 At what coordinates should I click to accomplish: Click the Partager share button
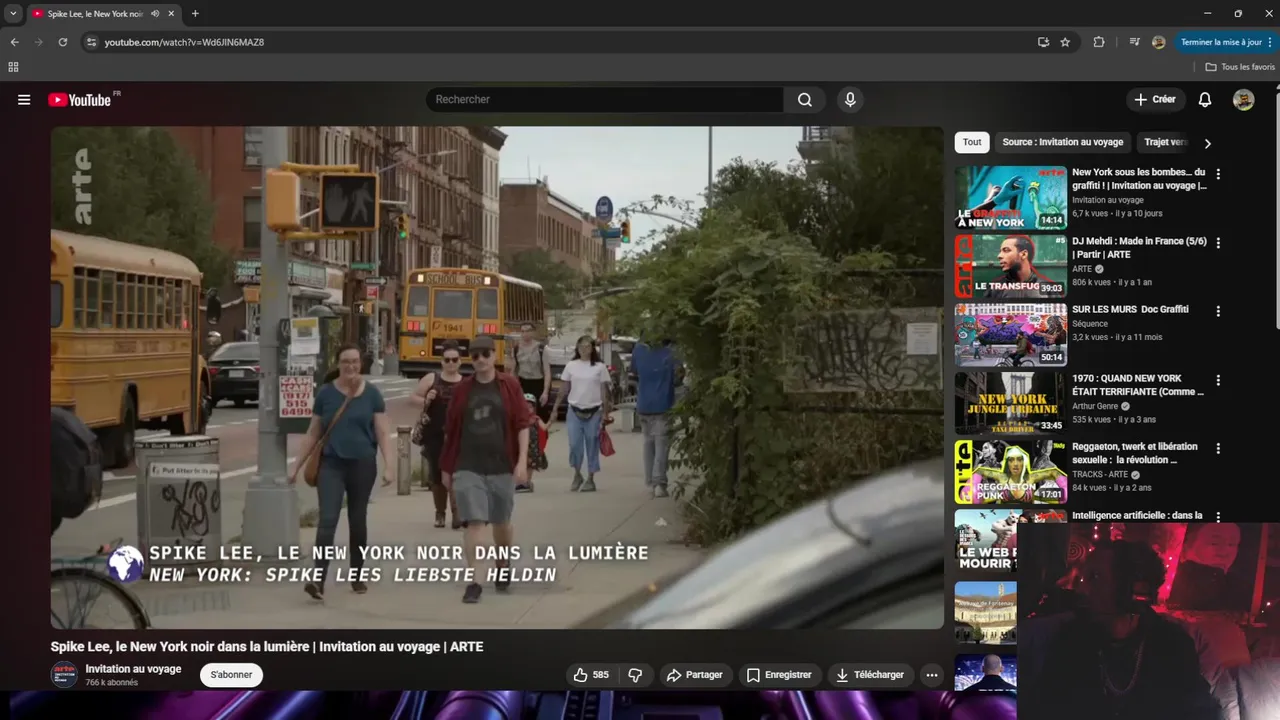694,675
